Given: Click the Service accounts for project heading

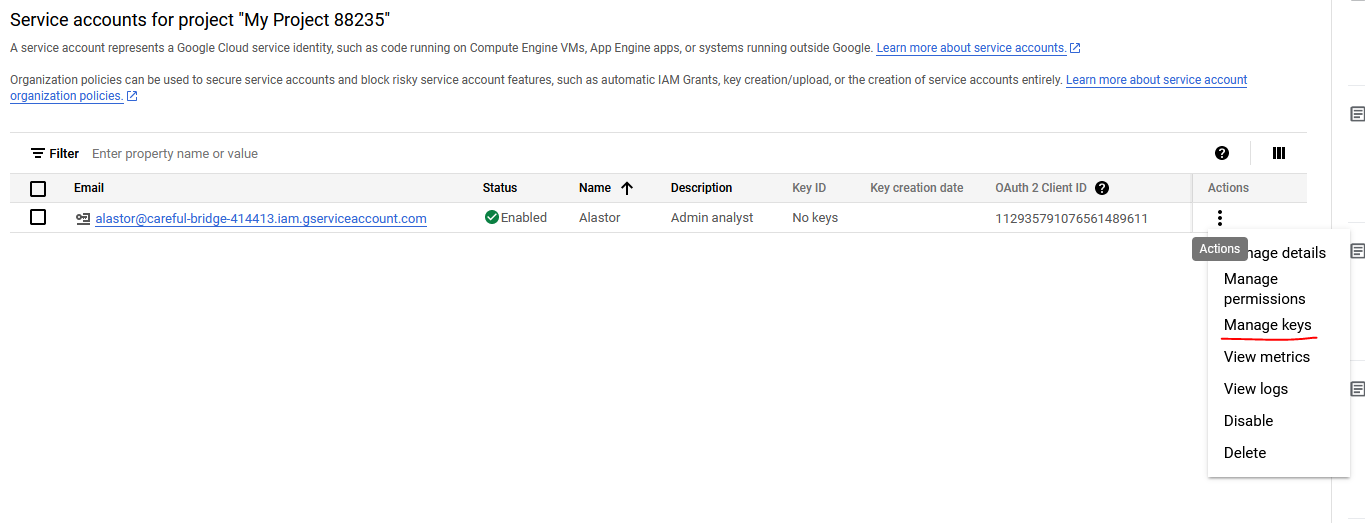Looking at the screenshot, I should (200, 19).
